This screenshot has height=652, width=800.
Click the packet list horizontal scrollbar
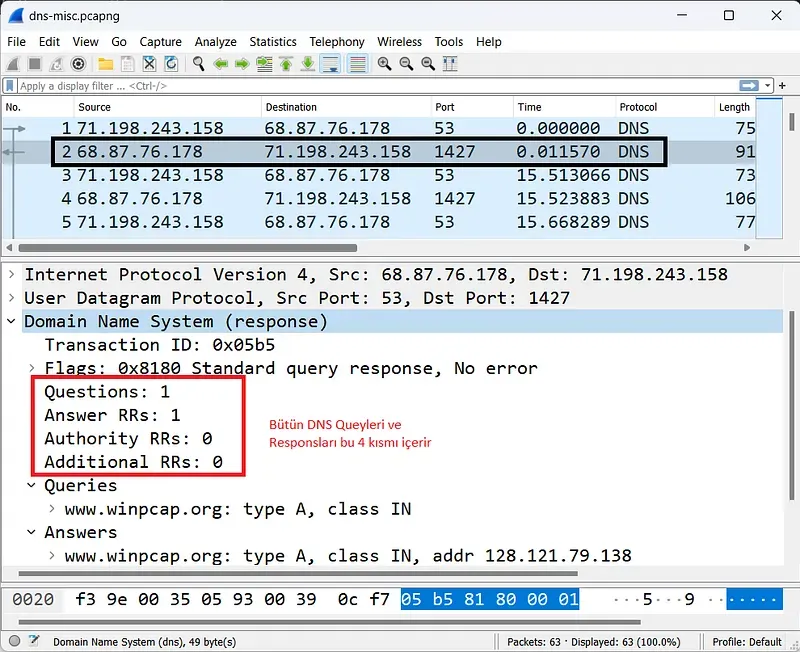tap(188, 248)
